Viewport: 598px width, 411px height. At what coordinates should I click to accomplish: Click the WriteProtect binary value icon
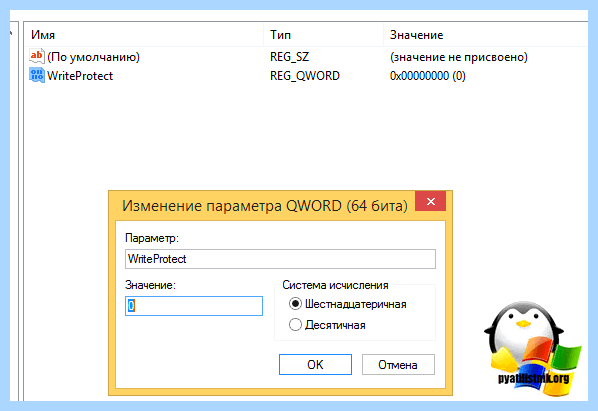coord(37,75)
